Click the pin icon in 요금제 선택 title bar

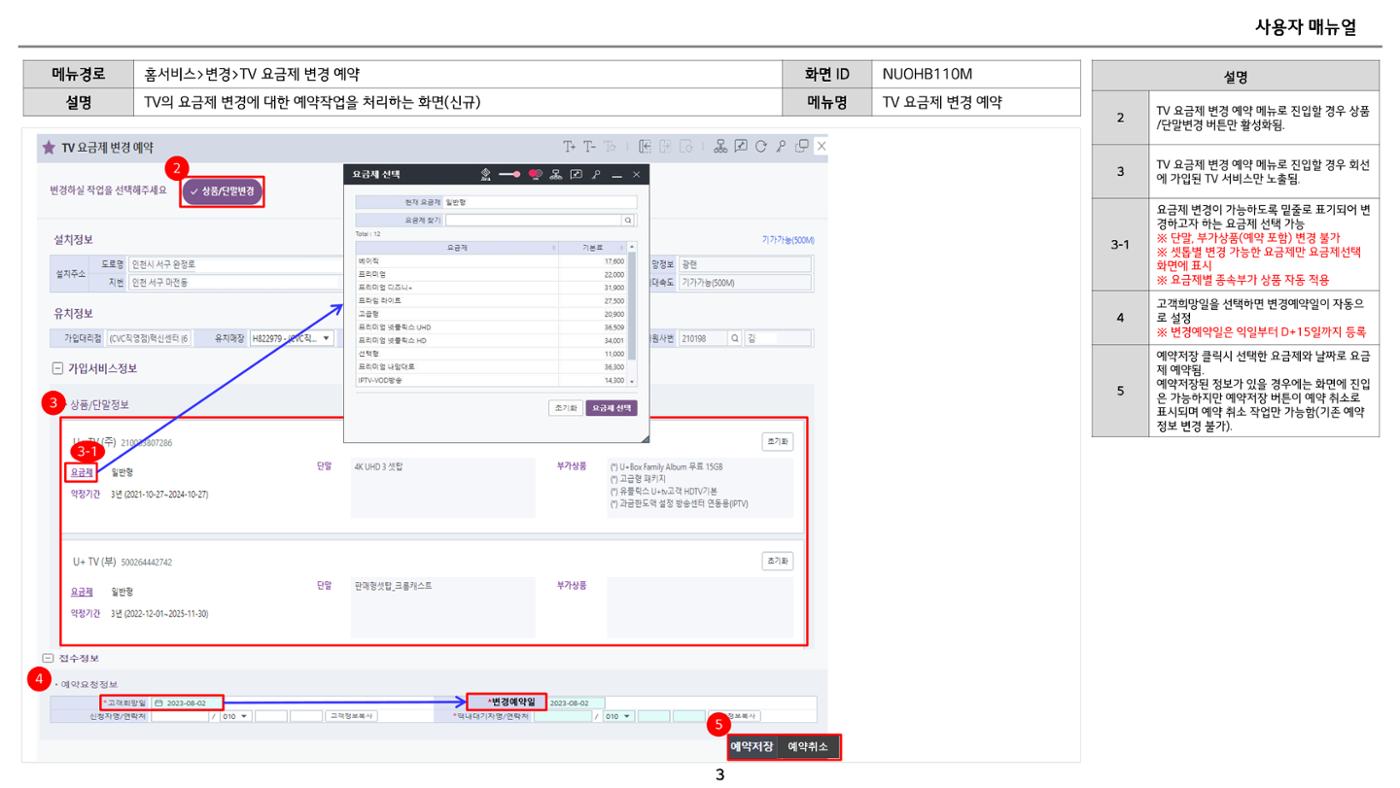(596, 174)
